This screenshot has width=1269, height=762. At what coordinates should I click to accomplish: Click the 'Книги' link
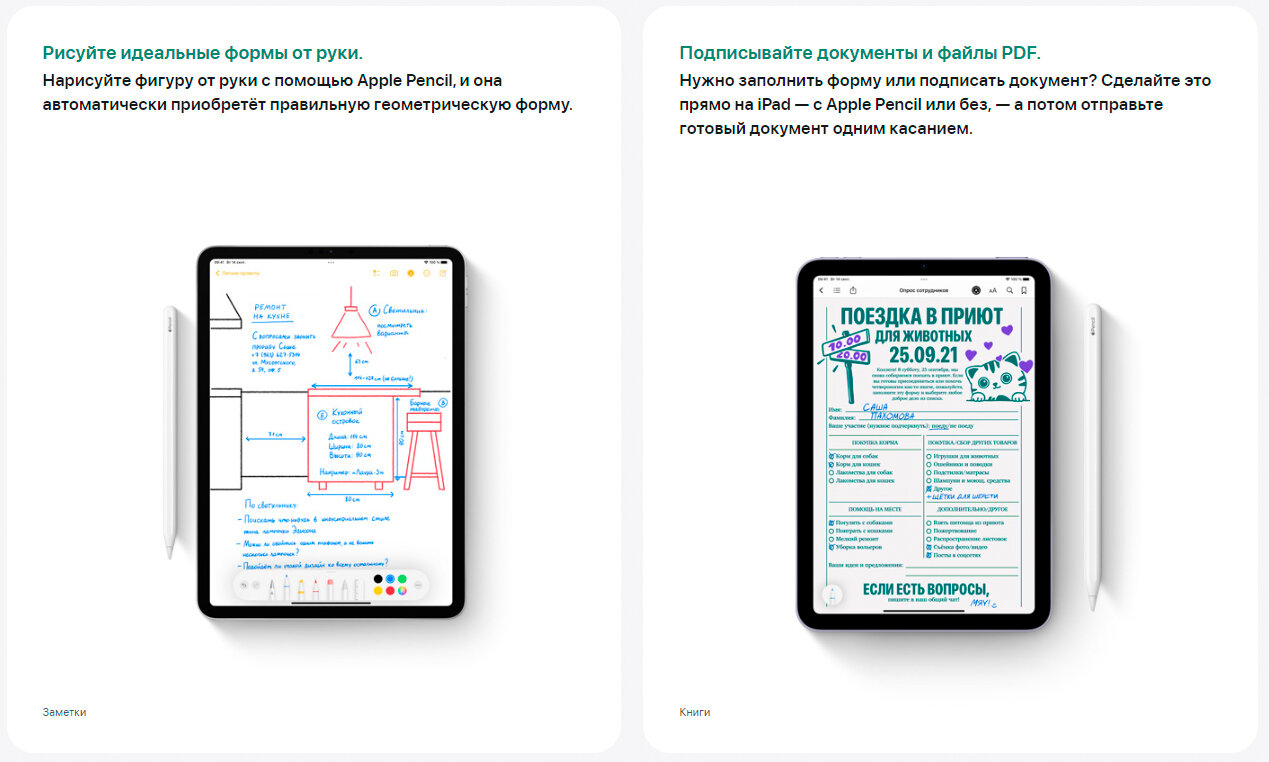click(694, 712)
